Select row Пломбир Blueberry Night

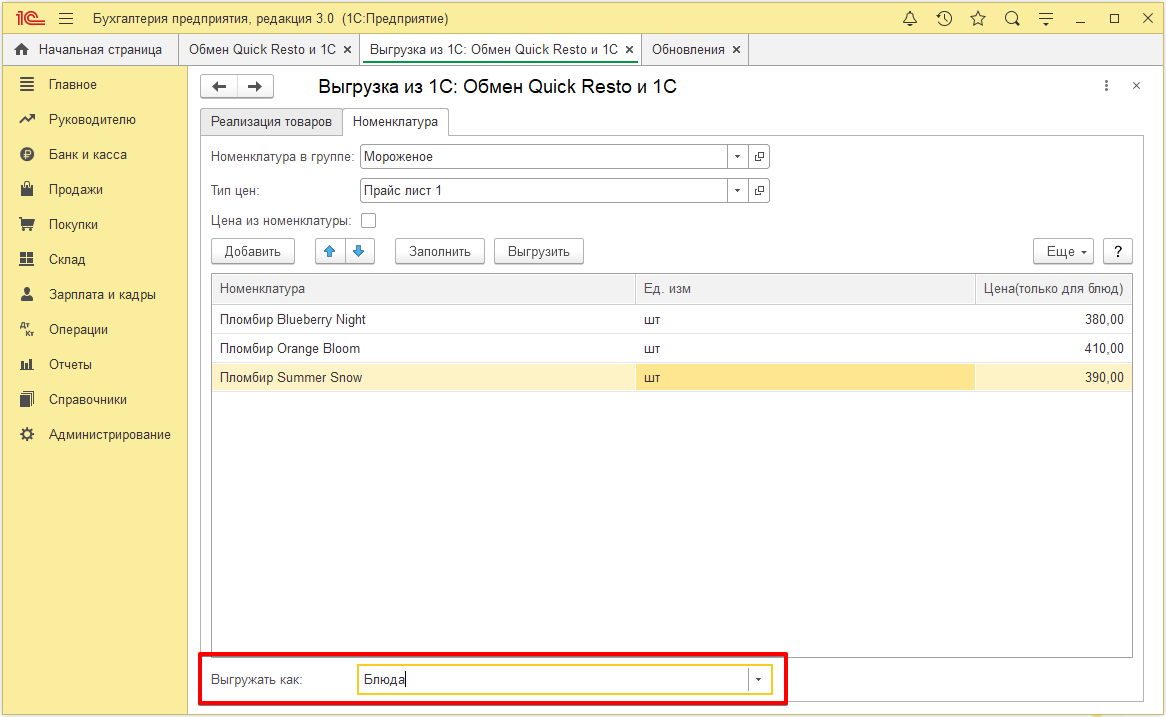(671, 320)
